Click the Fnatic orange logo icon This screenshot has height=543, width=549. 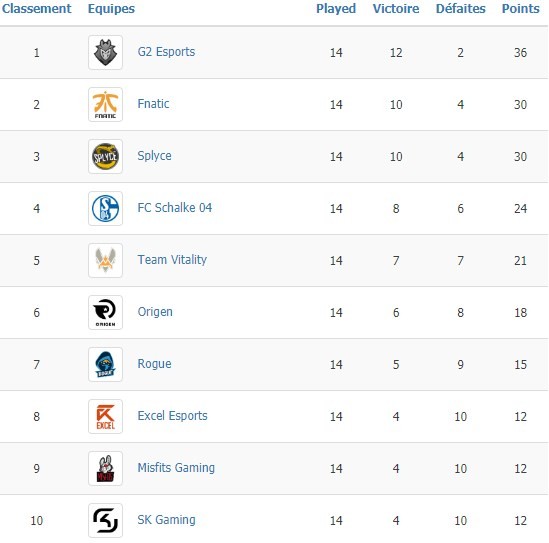click(105, 104)
